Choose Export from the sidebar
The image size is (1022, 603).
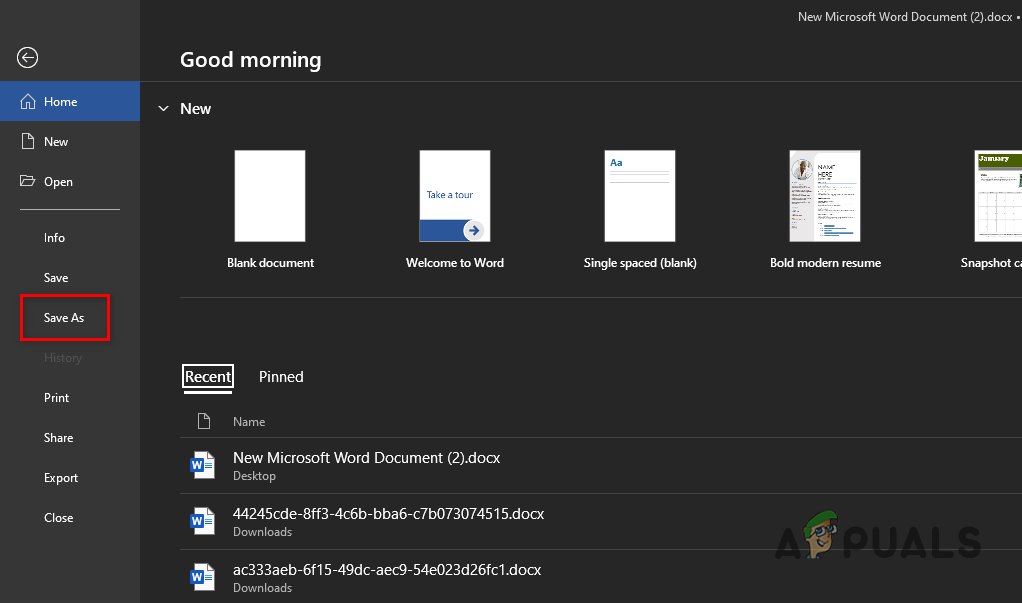[61, 478]
